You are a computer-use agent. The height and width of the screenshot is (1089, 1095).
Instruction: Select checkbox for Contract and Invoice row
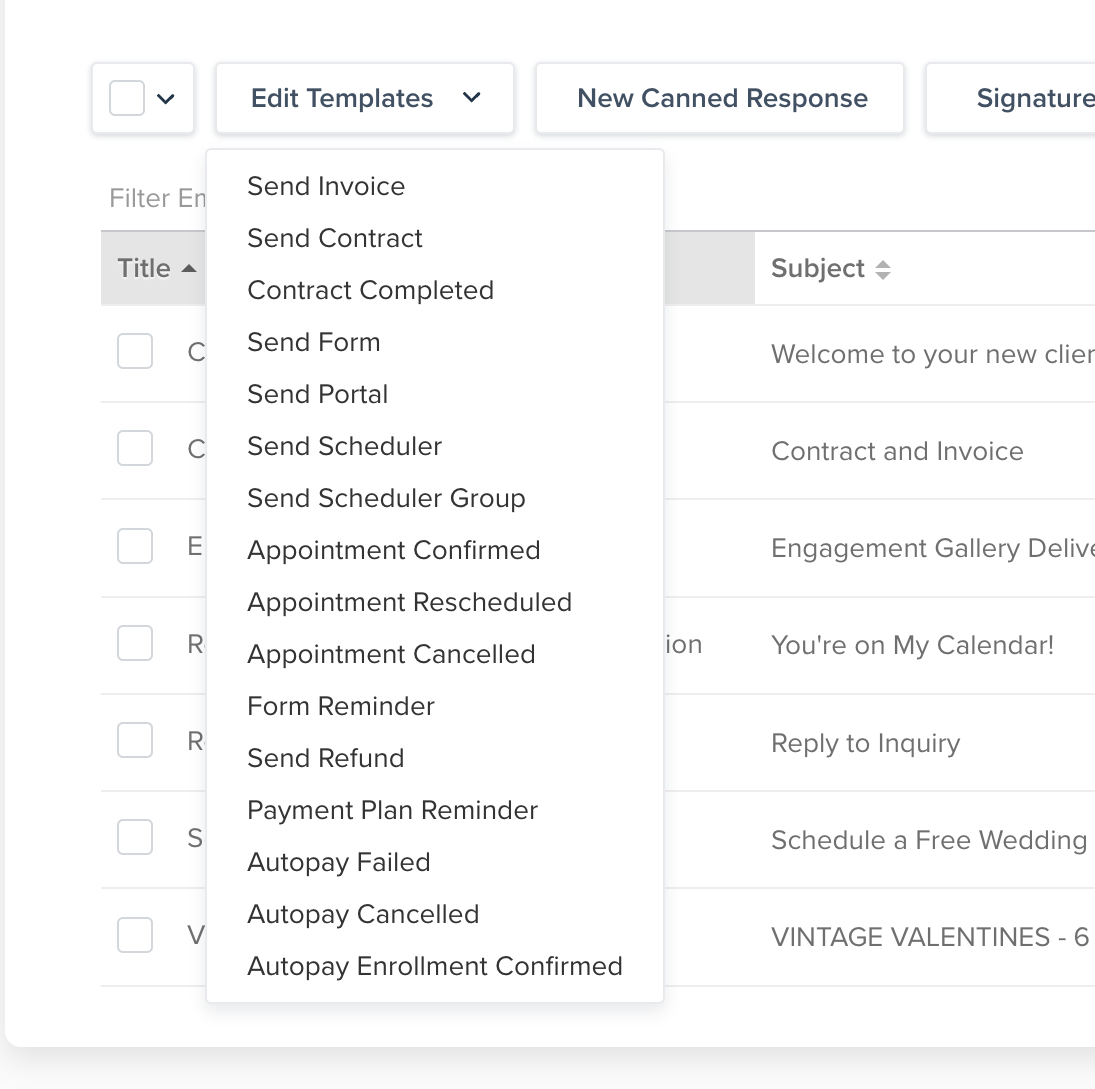click(135, 449)
